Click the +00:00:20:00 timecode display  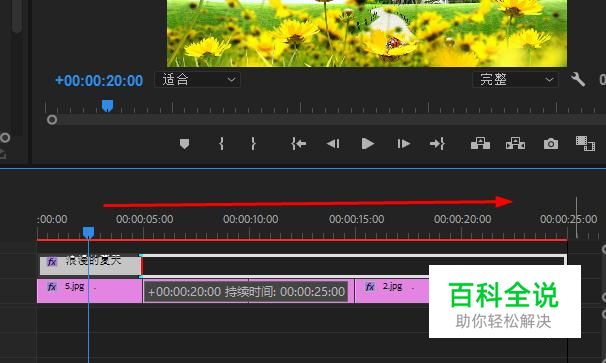tap(99, 80)
